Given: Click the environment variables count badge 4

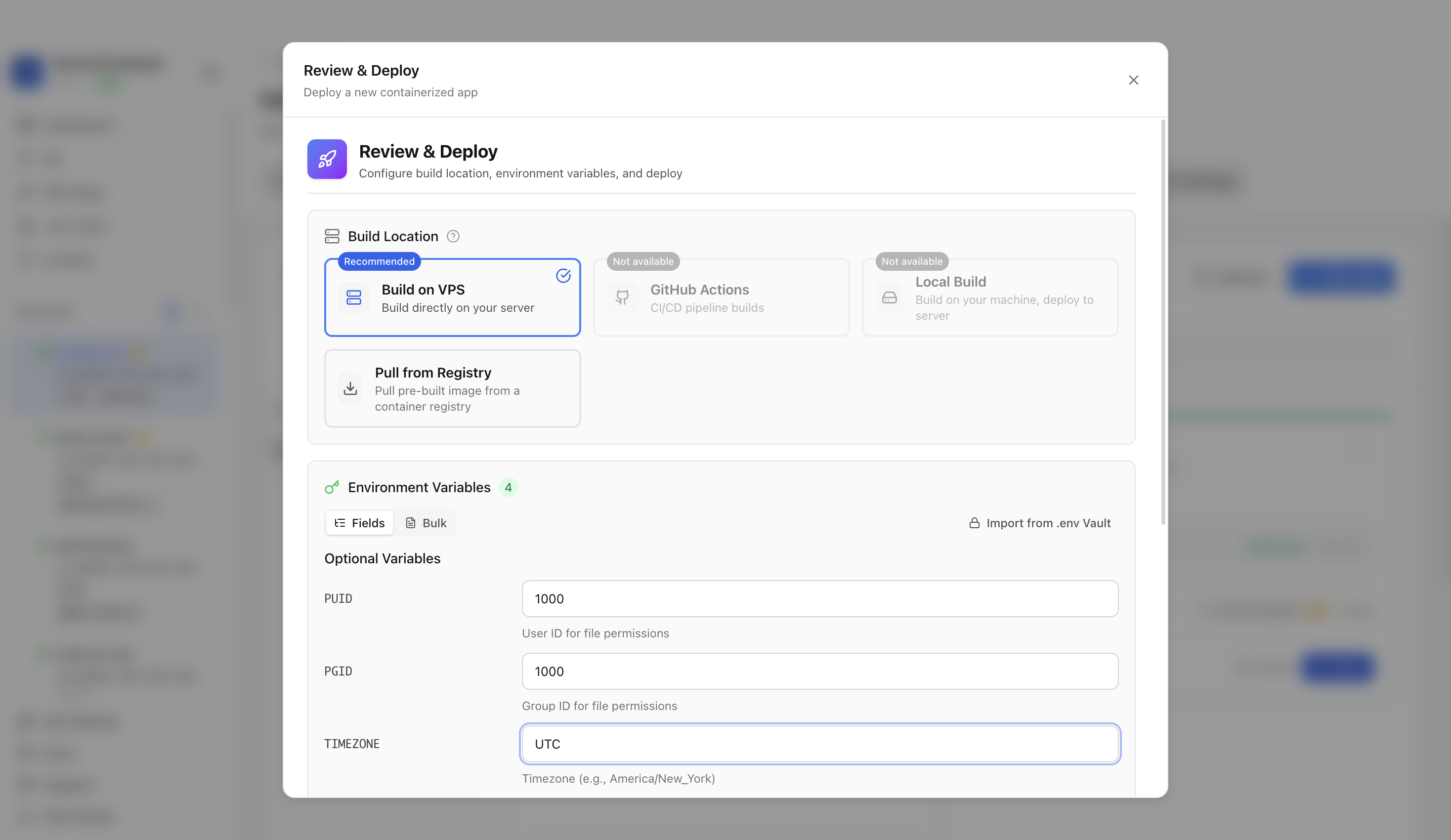Looking at the screenshot, I should 508,488.
